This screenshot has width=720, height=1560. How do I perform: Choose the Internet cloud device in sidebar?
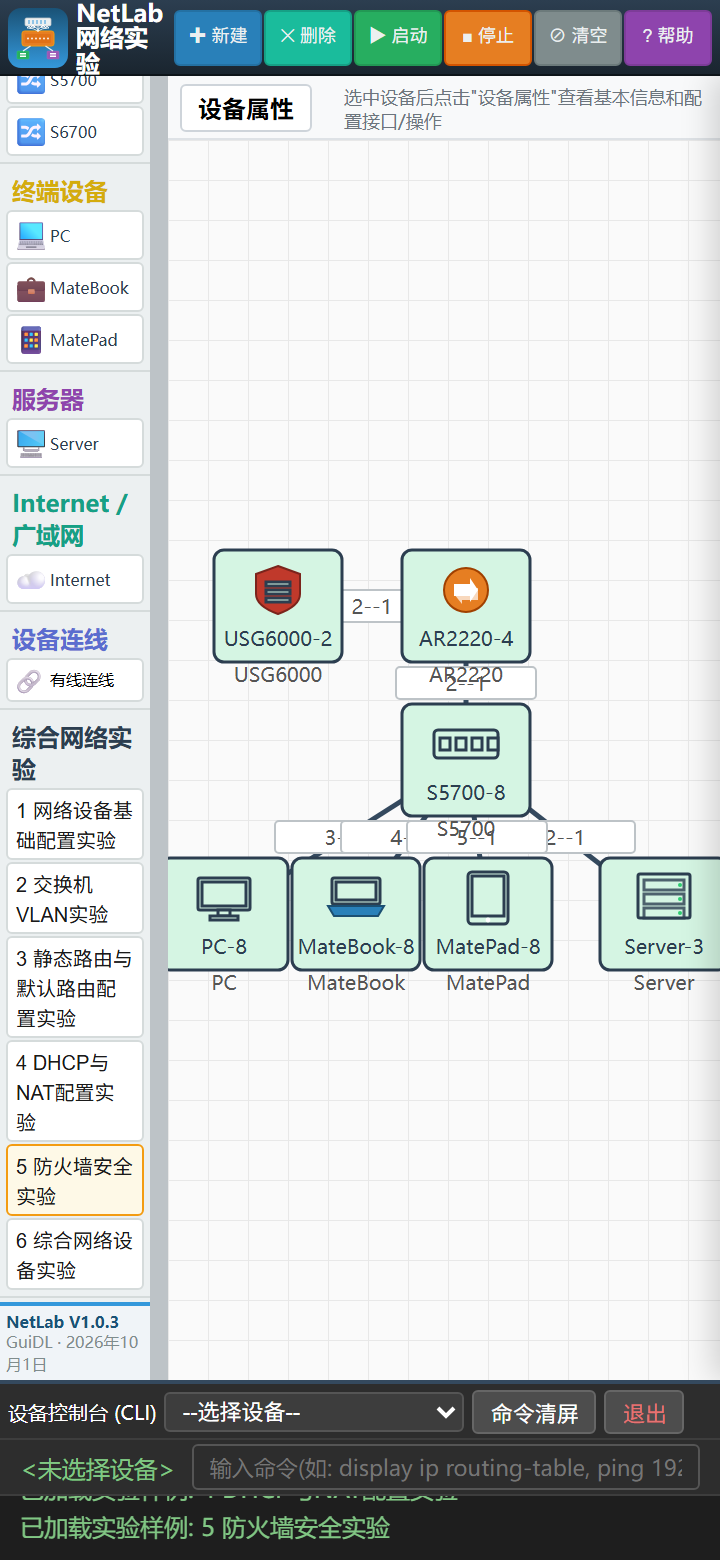[x=75, y=579]
